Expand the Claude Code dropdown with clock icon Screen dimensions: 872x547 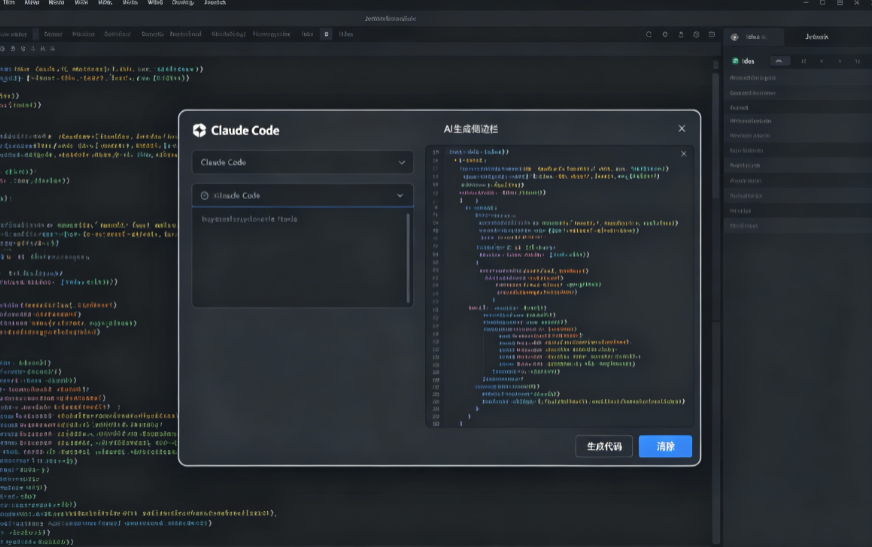pyautogui.click(x=303, y=196)
